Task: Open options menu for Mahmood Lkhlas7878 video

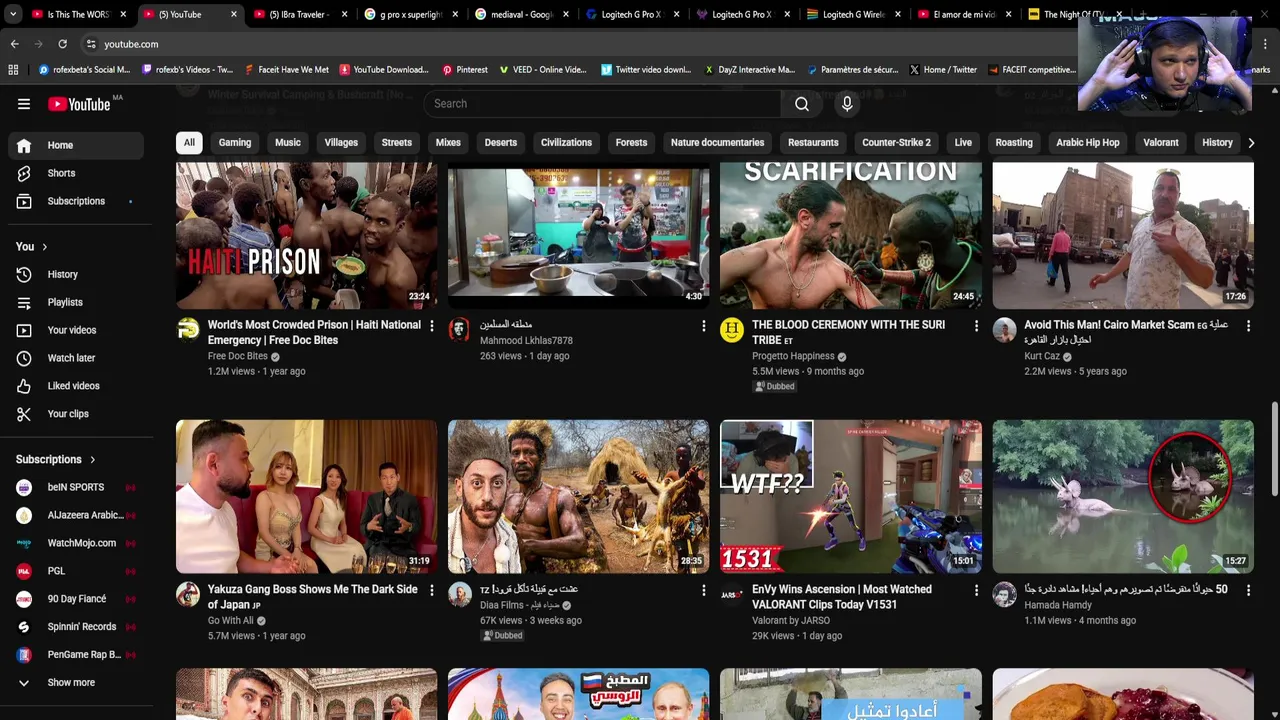Action: click(x=704, y=326)
